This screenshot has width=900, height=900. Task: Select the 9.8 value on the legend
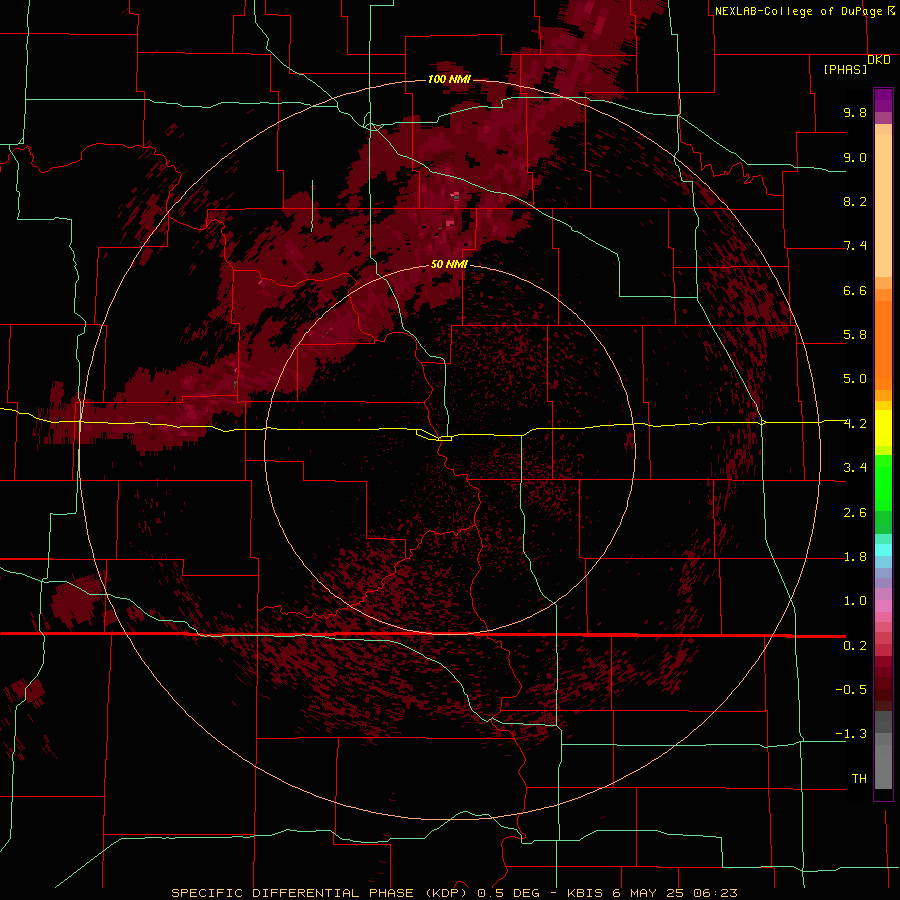855,112
